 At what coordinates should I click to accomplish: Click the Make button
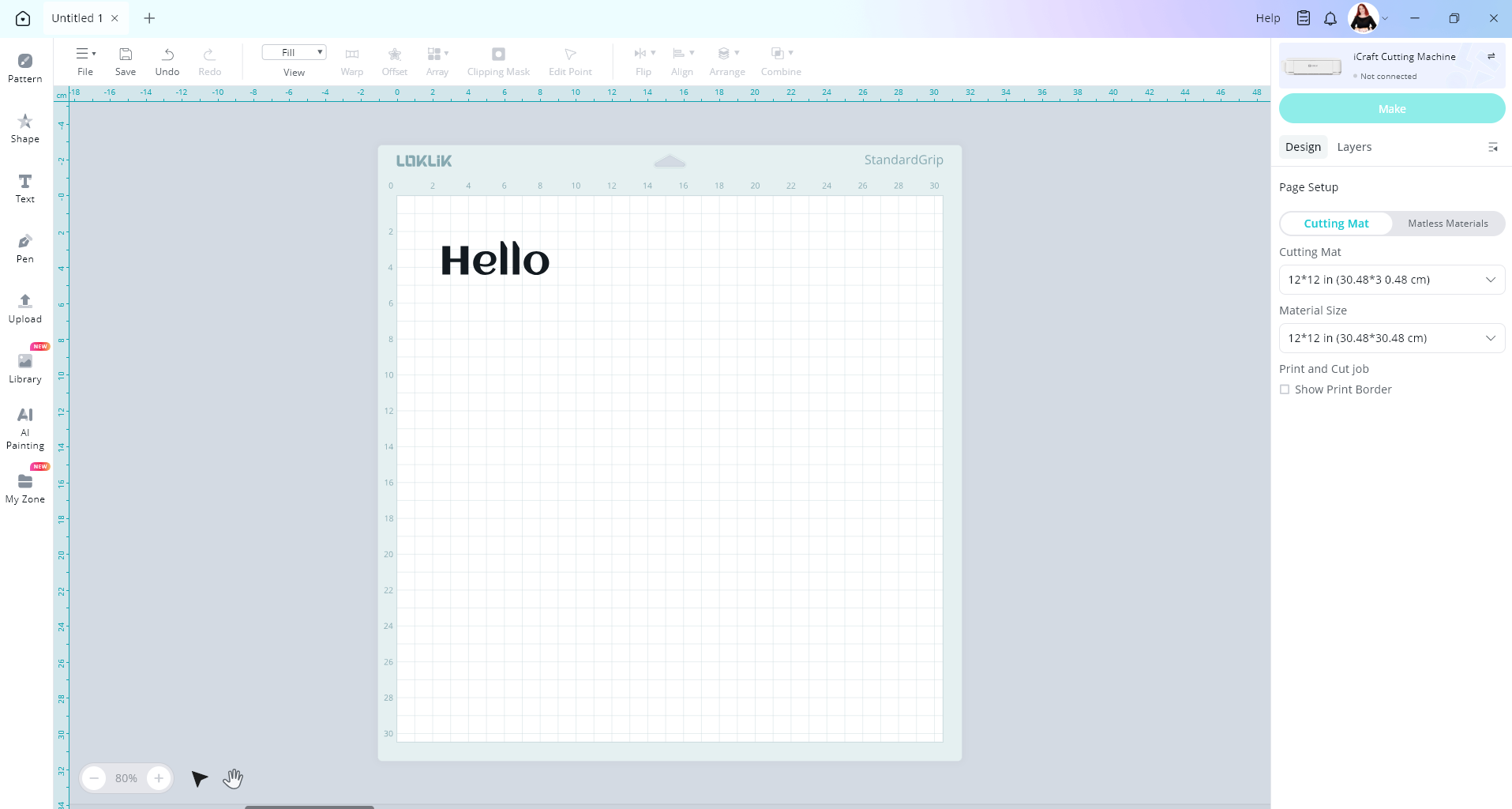coord(1391,109)
